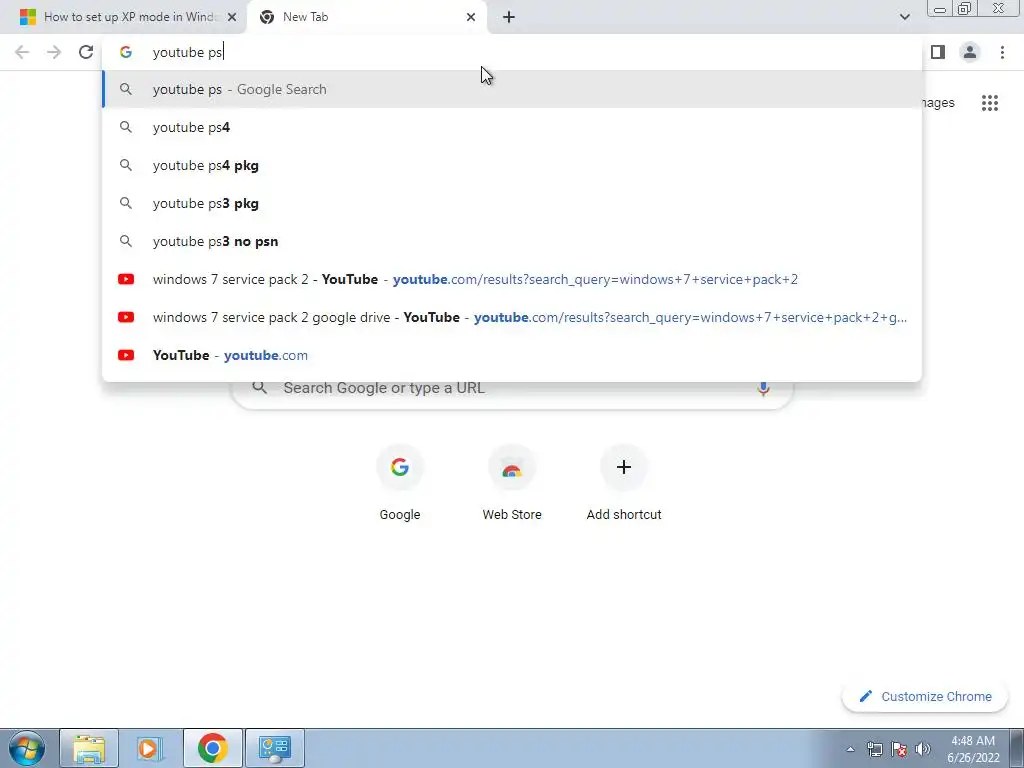1024x768 pixels.
Task: Click the browser Forward arrow
Action: [x=54, y=52]
